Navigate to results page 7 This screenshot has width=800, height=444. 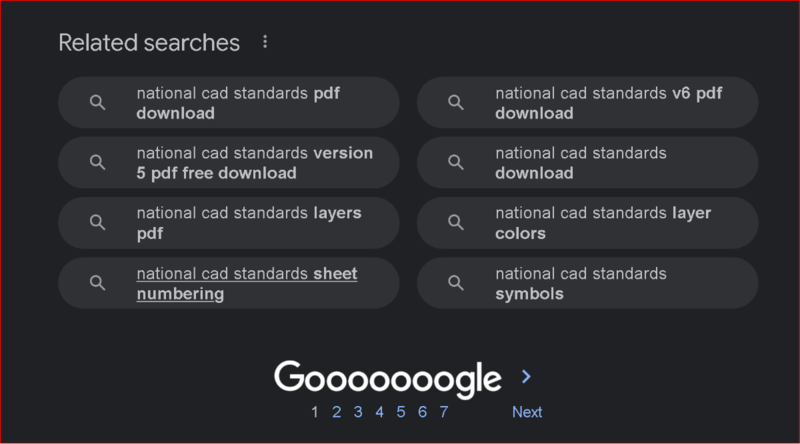point(443,412)
